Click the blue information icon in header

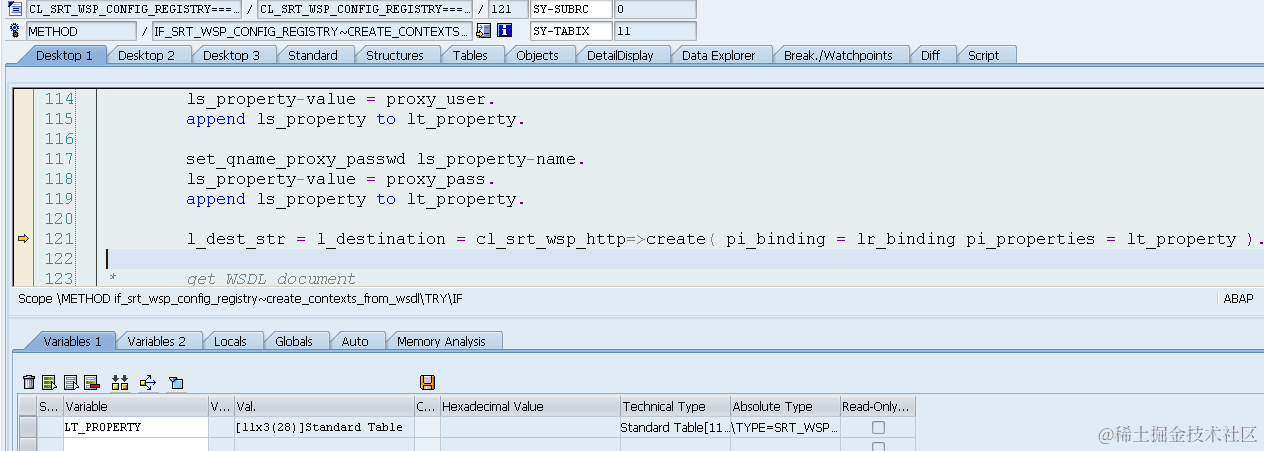[505, 31]
